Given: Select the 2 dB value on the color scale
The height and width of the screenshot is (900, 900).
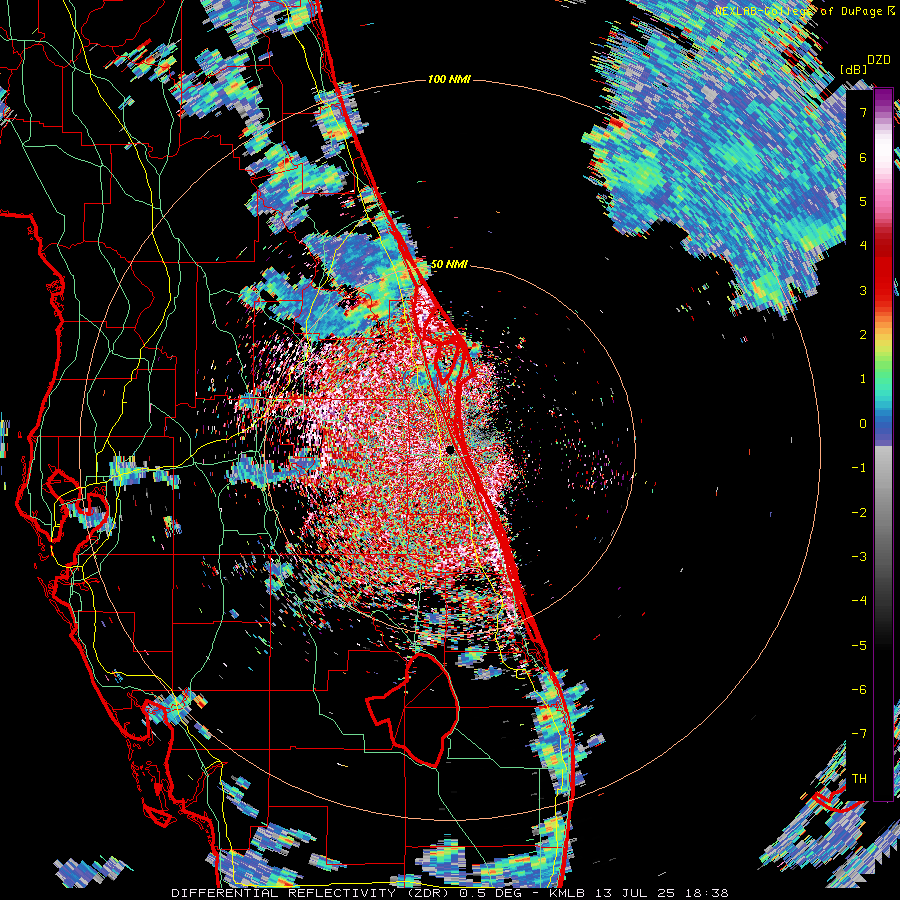Looking at the screenshot, I should (863, 335).
